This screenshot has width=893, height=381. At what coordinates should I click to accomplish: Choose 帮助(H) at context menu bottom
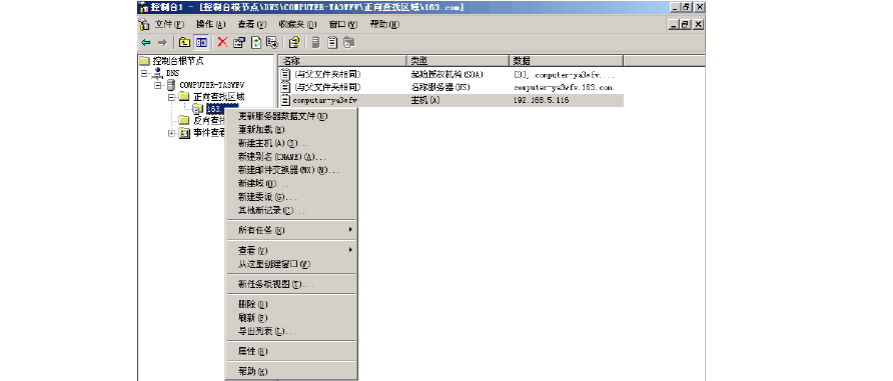click(292, 372)
